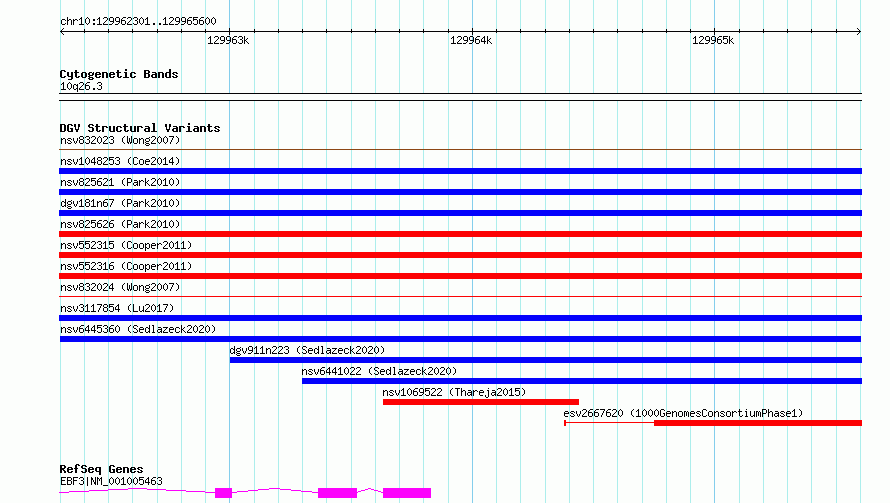
Task: Click the chr10:129962301..129965600 region label
Action: point(138,21)
